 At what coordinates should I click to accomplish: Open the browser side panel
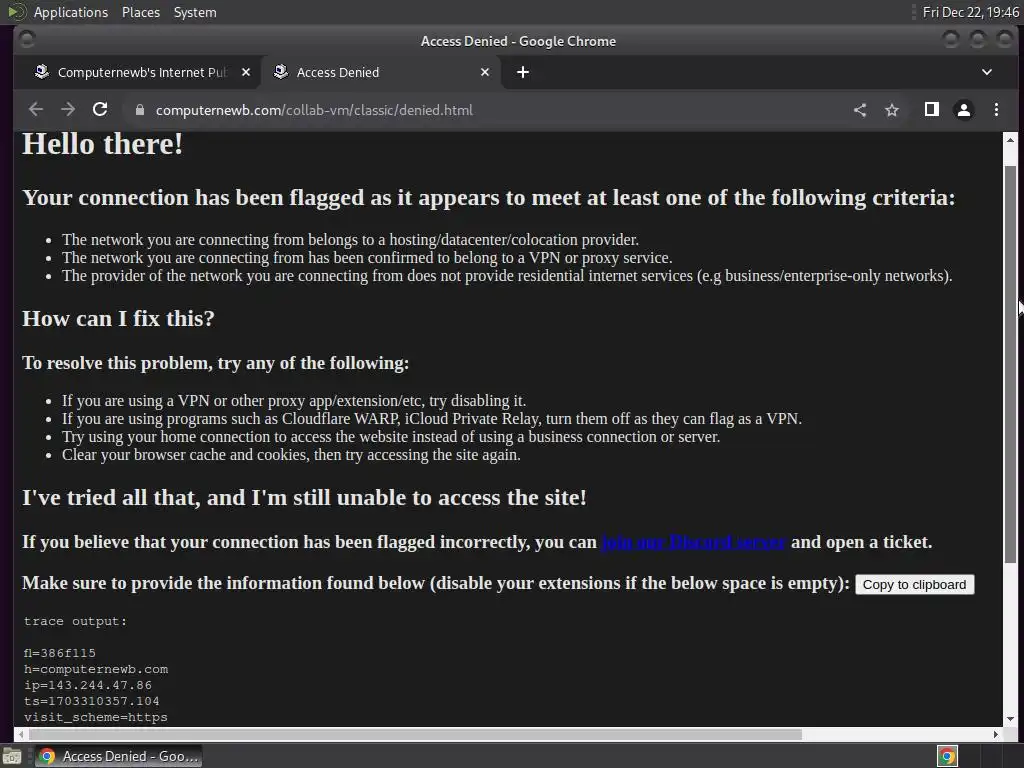(932, 110)
